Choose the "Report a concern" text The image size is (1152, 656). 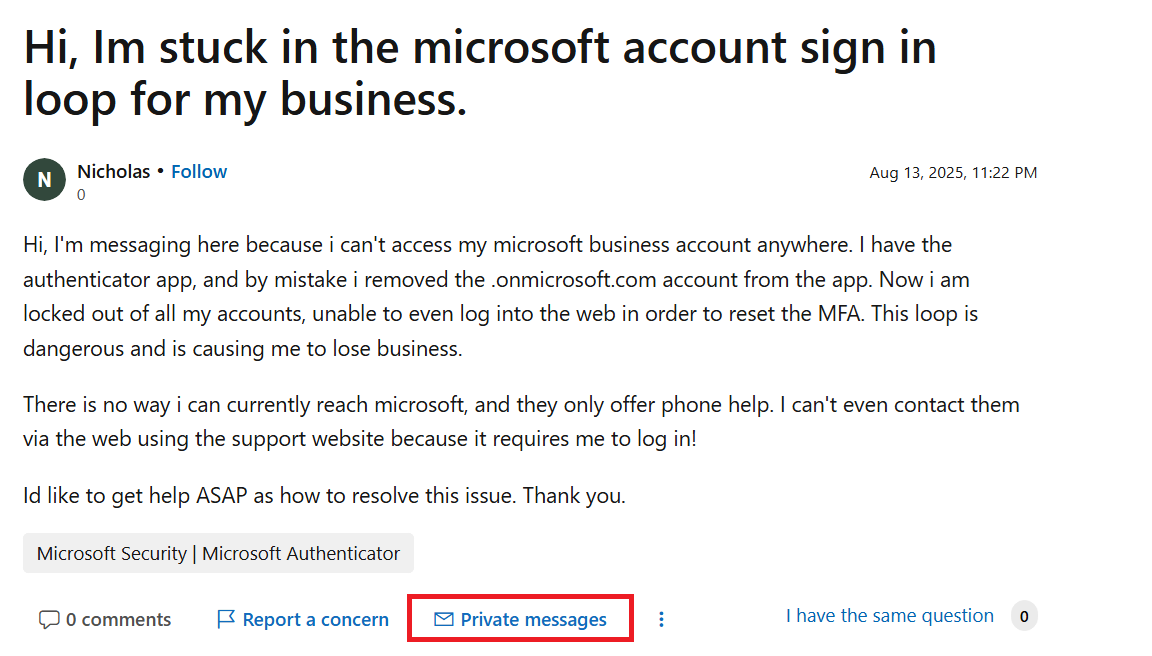tap(315, 620)
